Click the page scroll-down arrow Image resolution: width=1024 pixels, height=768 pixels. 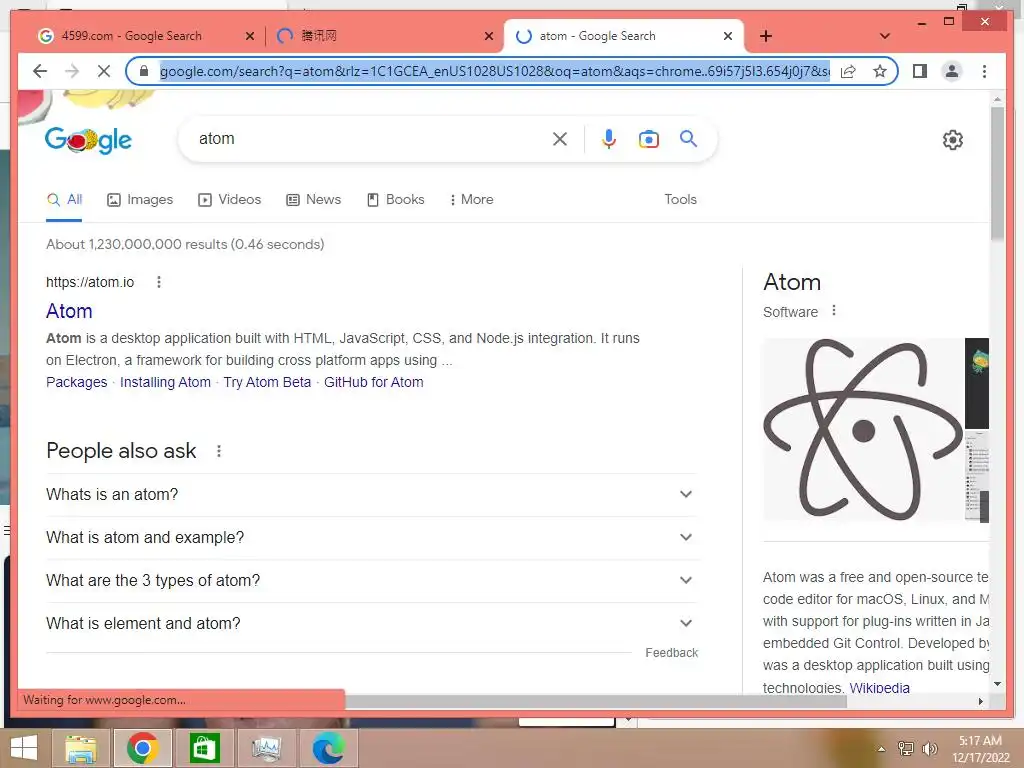pyautogui.click(x=997, y=684)
